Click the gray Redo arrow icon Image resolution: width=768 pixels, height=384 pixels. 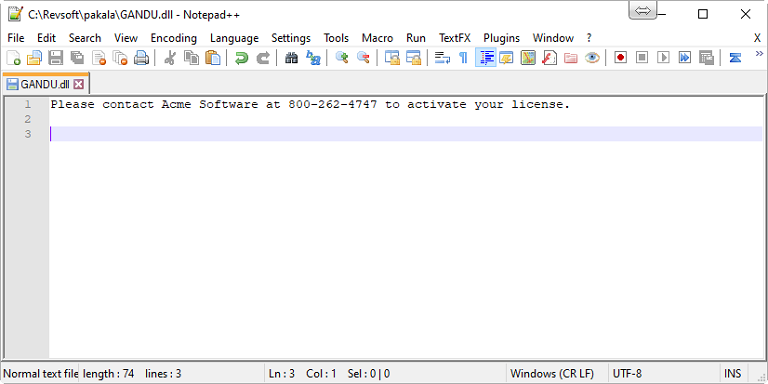263,58
